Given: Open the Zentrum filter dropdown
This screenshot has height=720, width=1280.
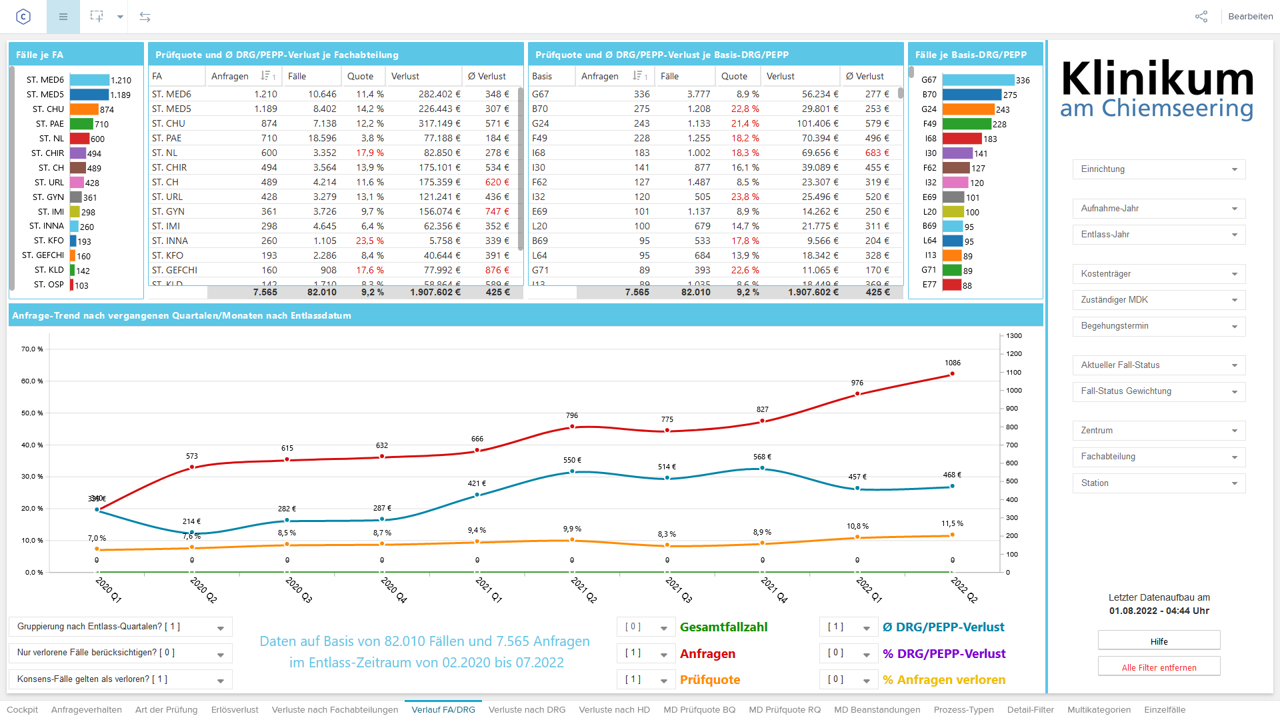Looking at the screenshot, I should pyautogui.click(x=1159, y=430).
